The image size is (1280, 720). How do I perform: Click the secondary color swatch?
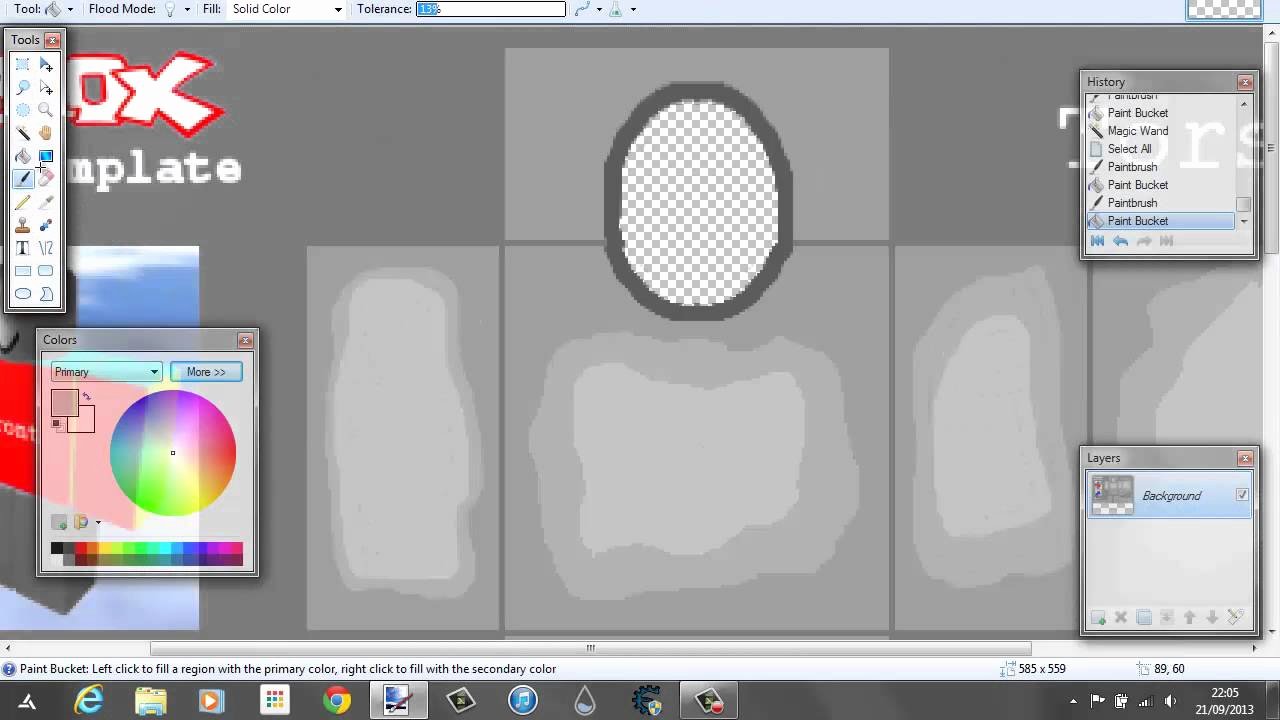tap(84, 422)
